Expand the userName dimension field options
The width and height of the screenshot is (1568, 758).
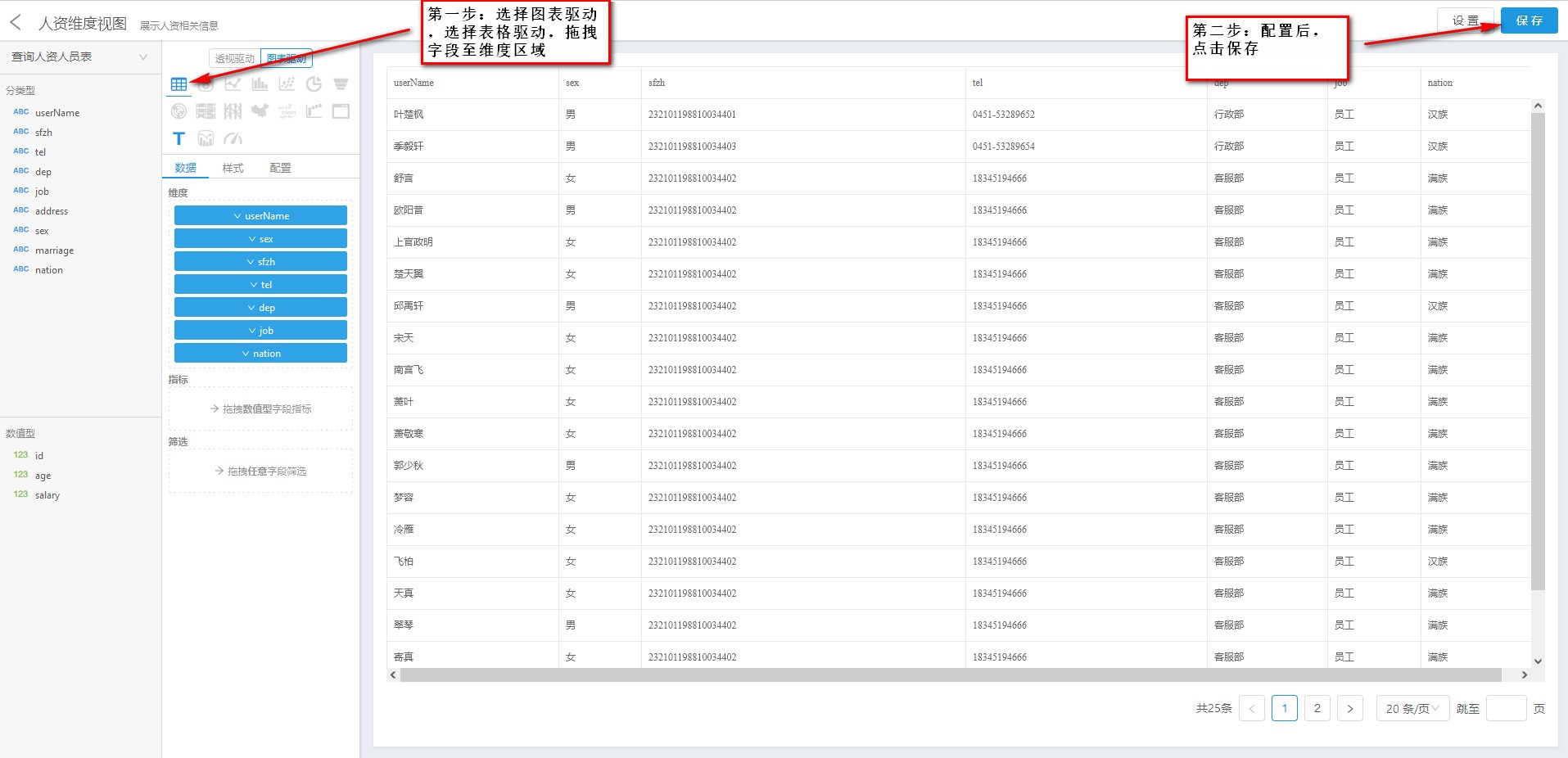[260, 216]
